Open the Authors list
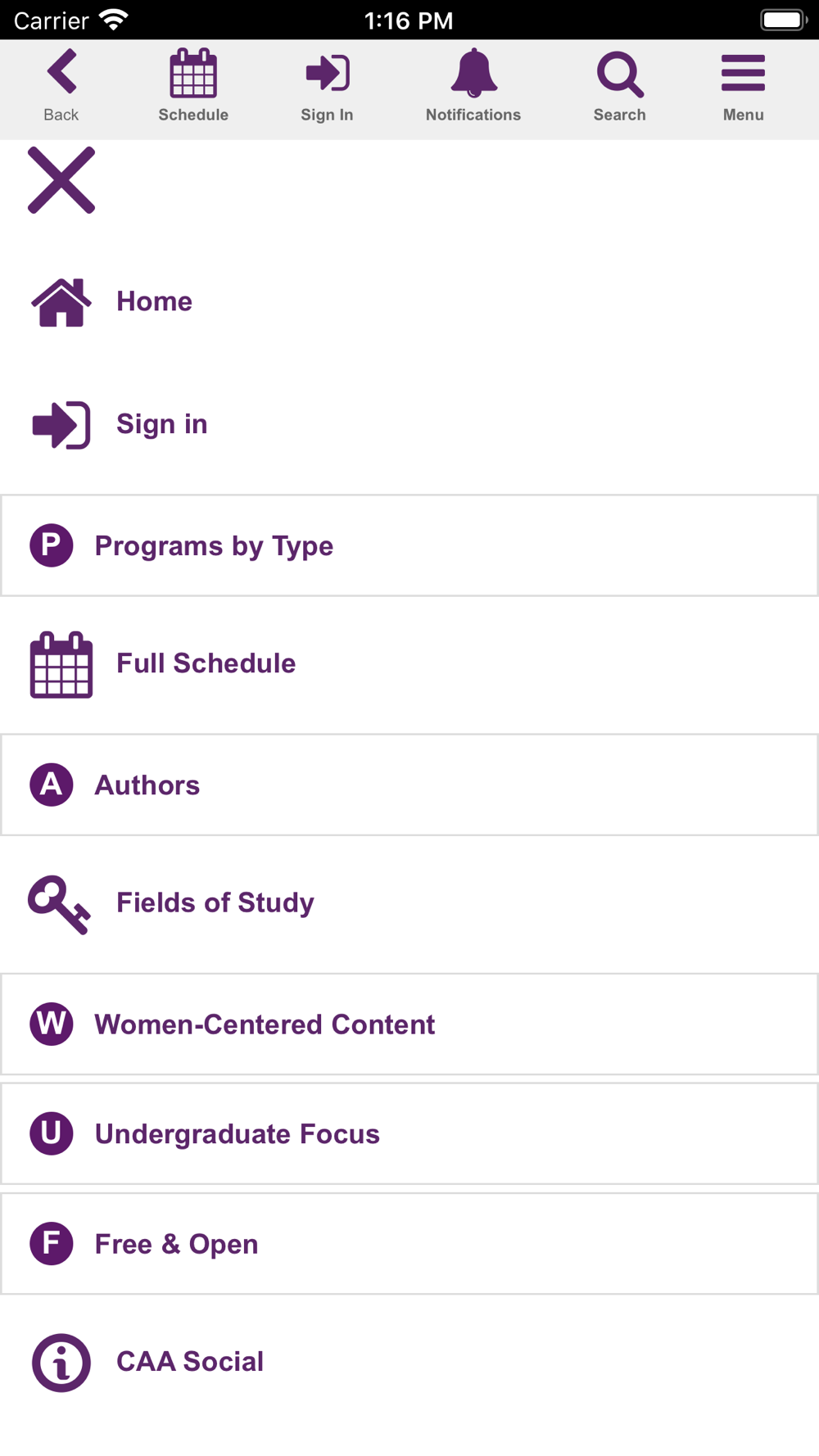The image size is (819, 1456). coord(409,785)
